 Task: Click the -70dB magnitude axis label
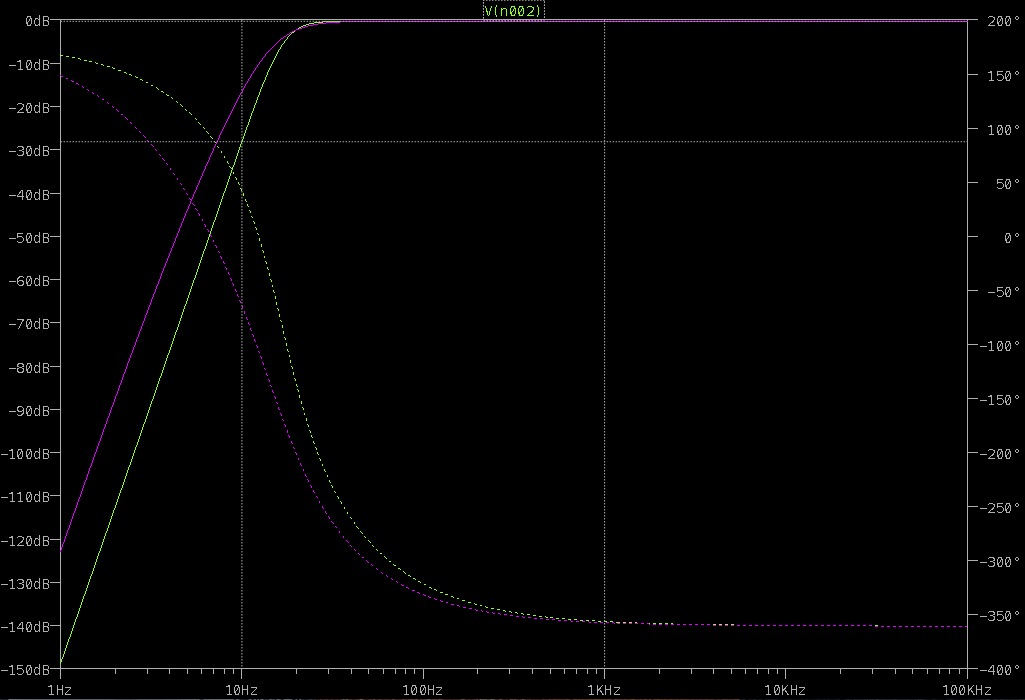[x=29, y=324]
